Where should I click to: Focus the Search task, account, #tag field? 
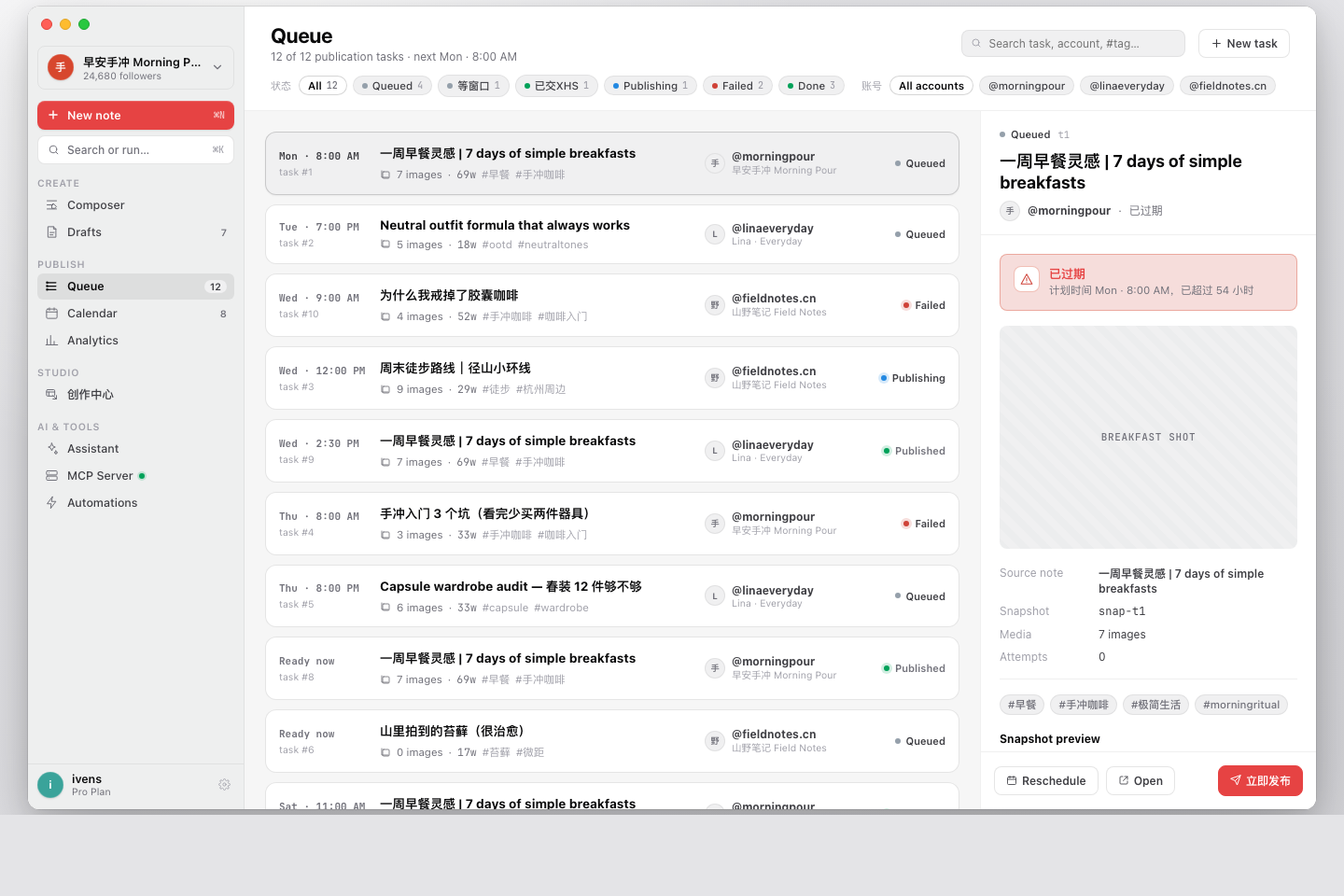(x=1073, y=44)
